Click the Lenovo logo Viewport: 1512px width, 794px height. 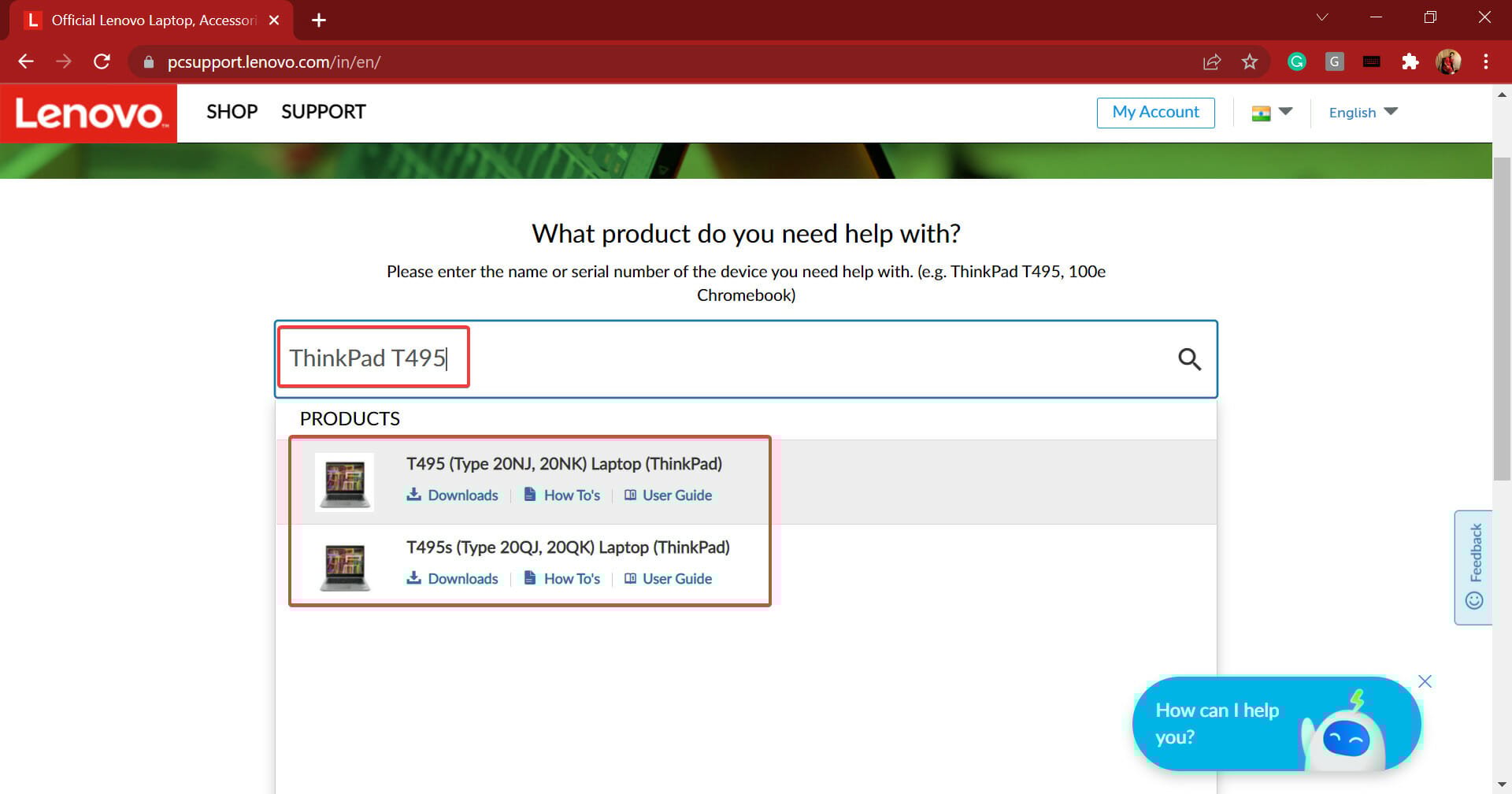click(89, 113)
